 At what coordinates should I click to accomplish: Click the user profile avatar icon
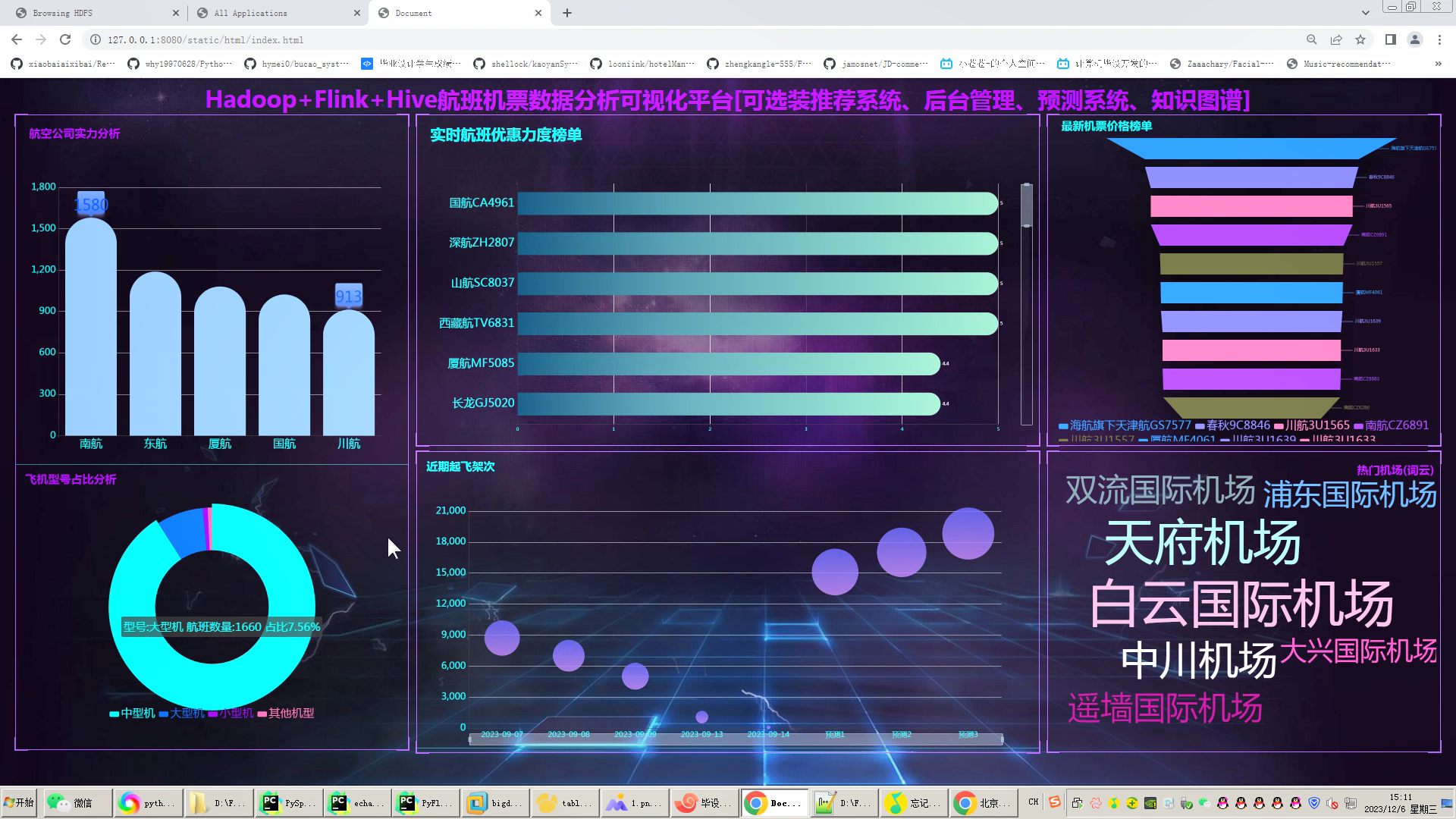coord(1414,39)
